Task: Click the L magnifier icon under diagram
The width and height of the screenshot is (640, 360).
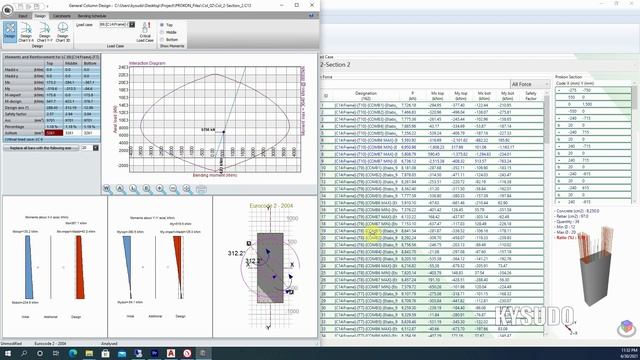Action: [x=133, y=189]
